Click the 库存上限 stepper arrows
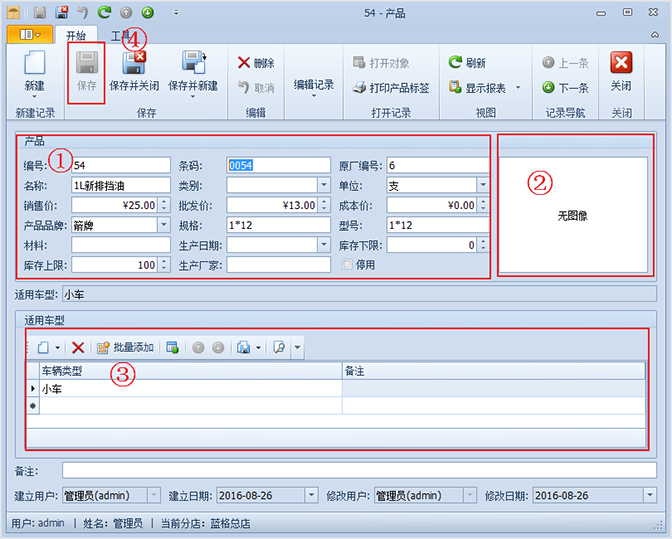The width and height of the screenshot is (672, 539). coord(164,265)
